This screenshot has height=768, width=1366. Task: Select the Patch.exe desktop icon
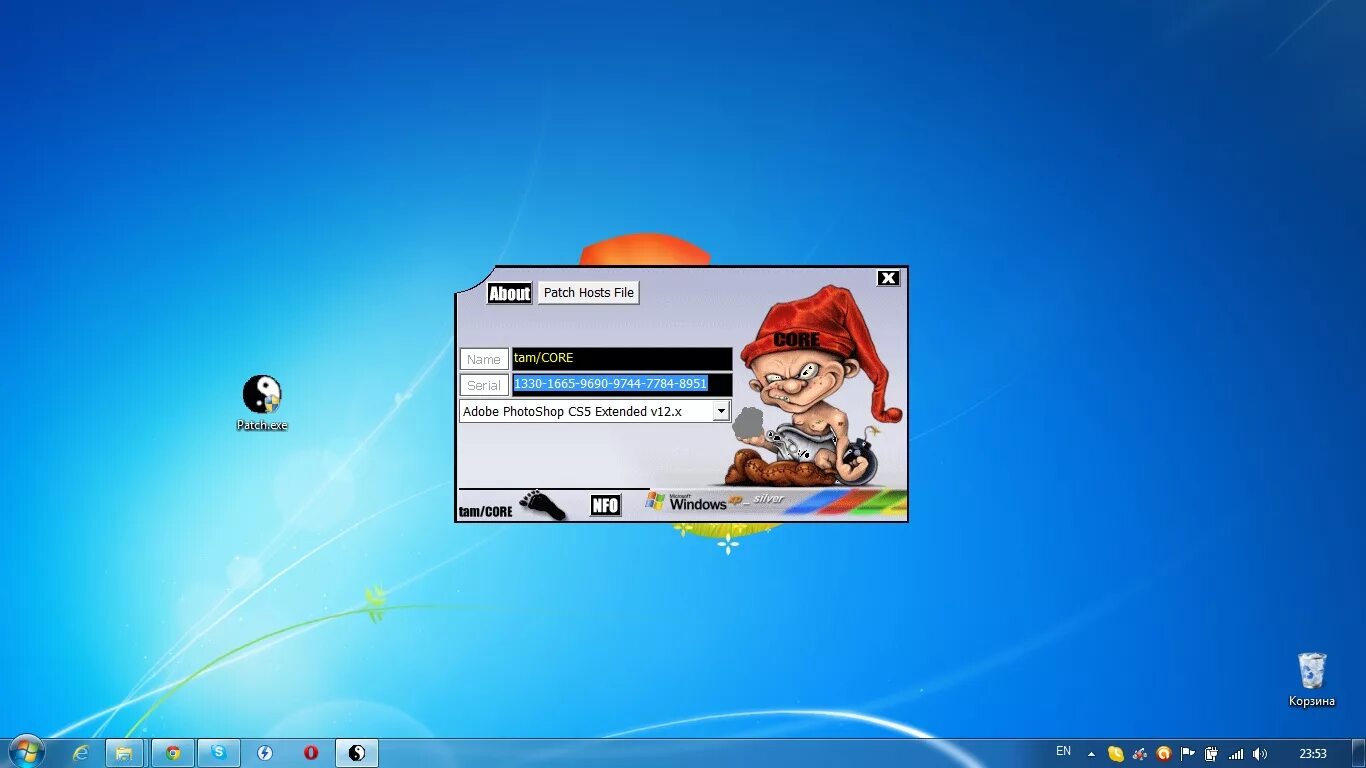coord(262,403)
